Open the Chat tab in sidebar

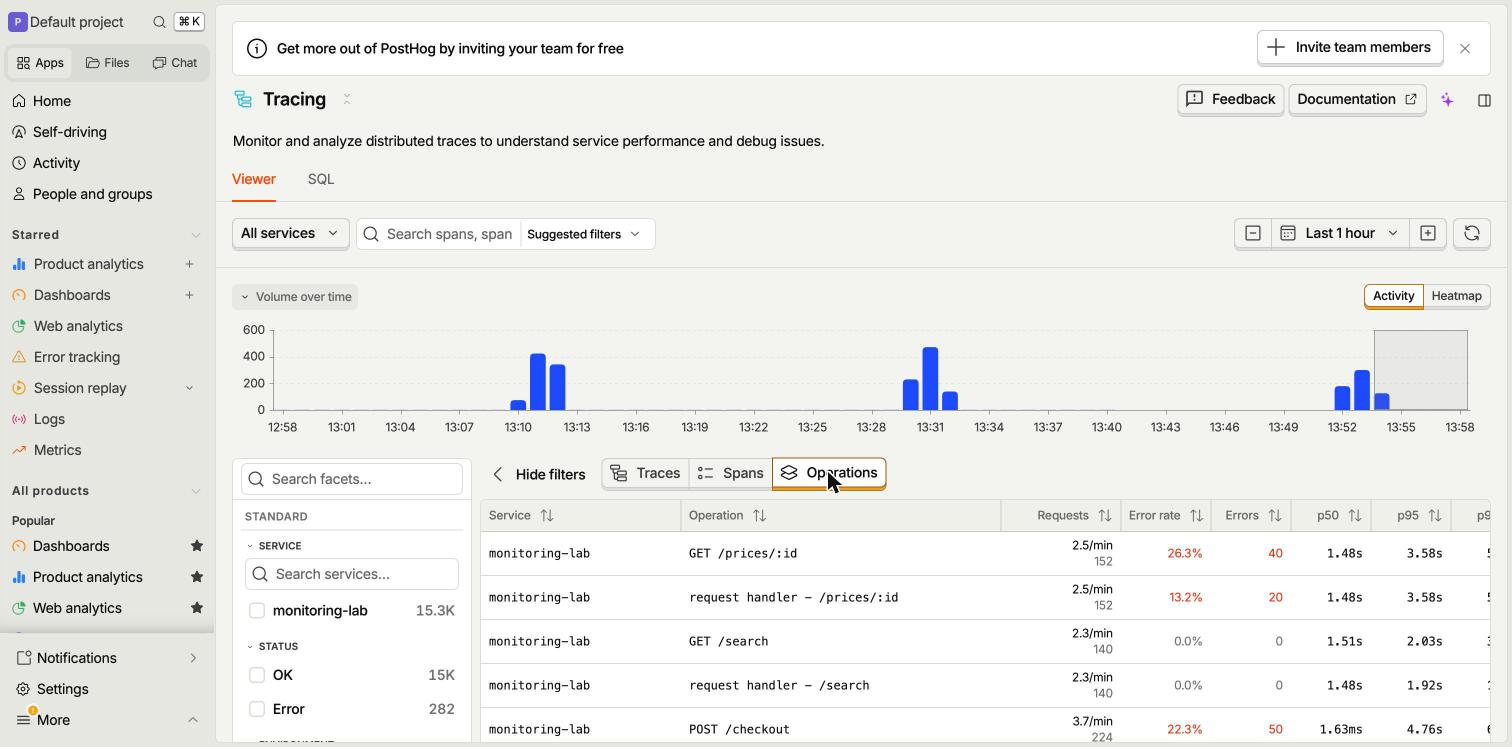(175, 63)
